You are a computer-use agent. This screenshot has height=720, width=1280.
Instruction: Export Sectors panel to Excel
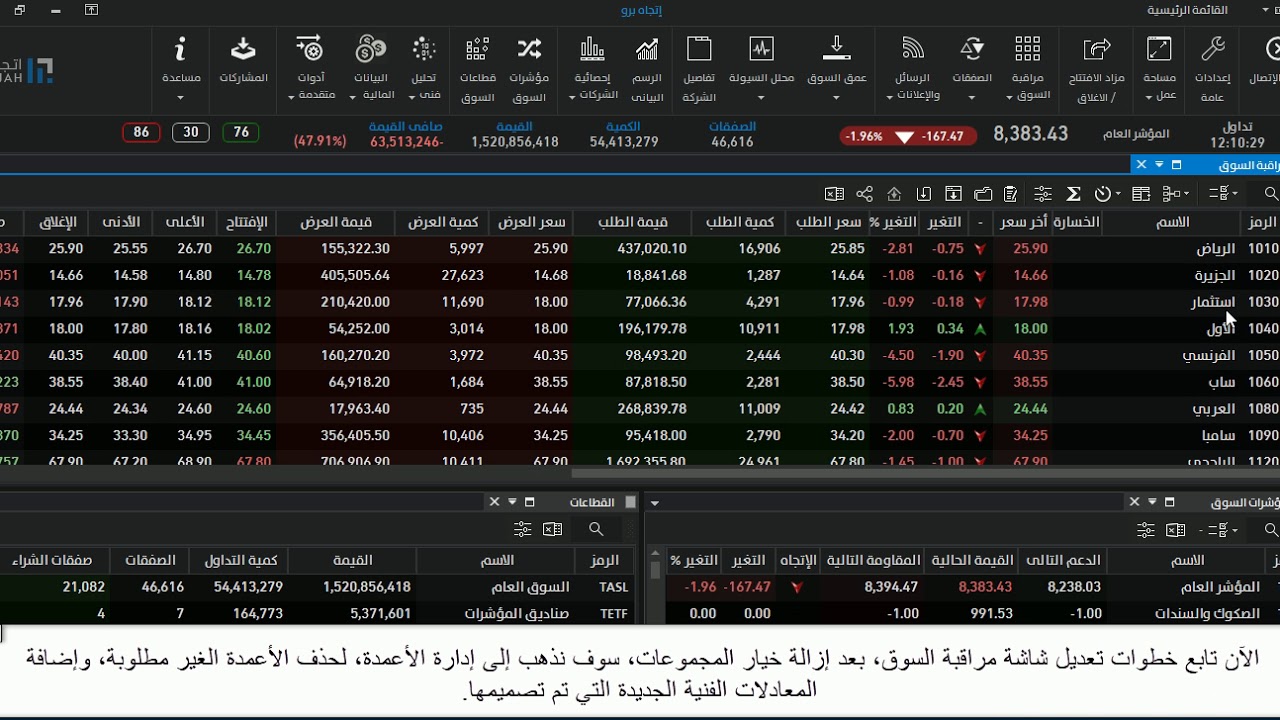(552, 530)
